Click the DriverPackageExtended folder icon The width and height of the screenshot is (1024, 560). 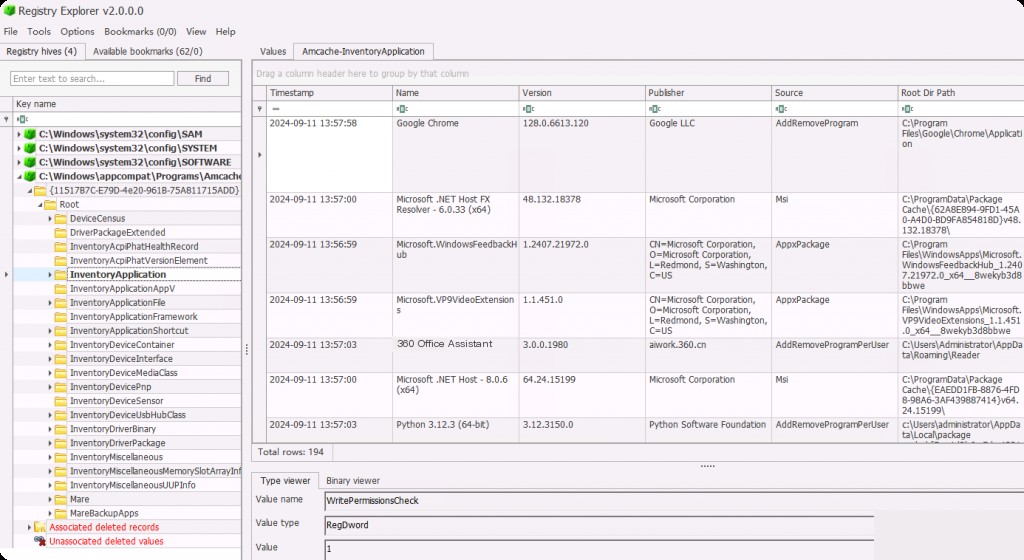click(x=61, y=232)
